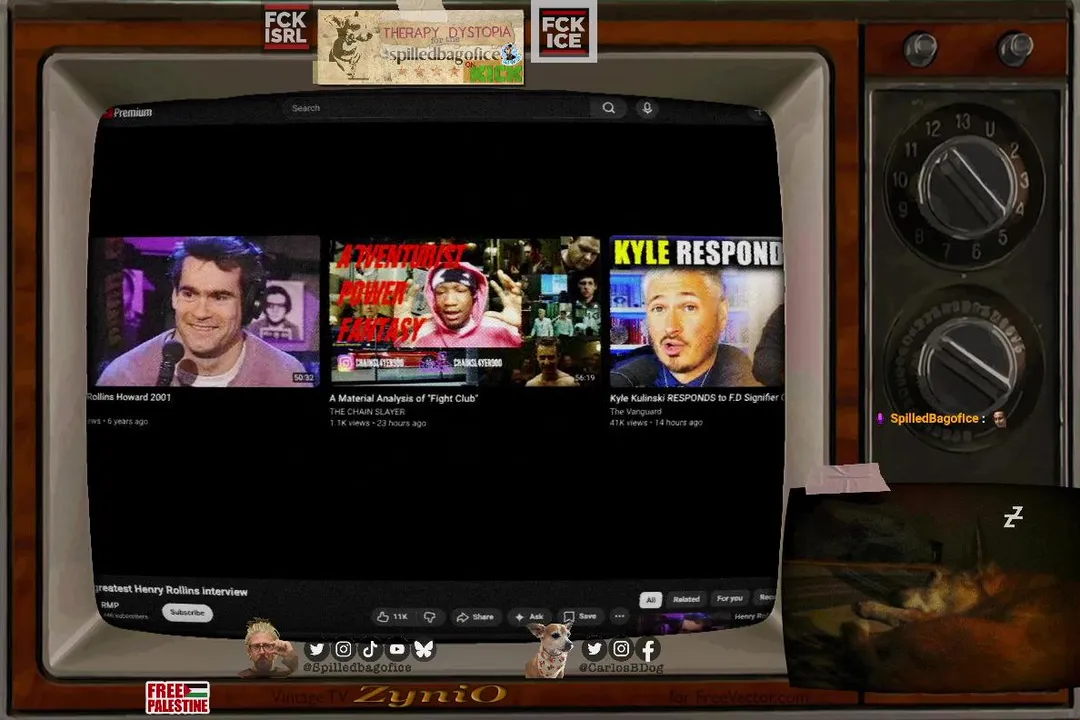Click the SpilledBagofIce chat username
This screenshot has width=1080, height=720.
[934, 418]
